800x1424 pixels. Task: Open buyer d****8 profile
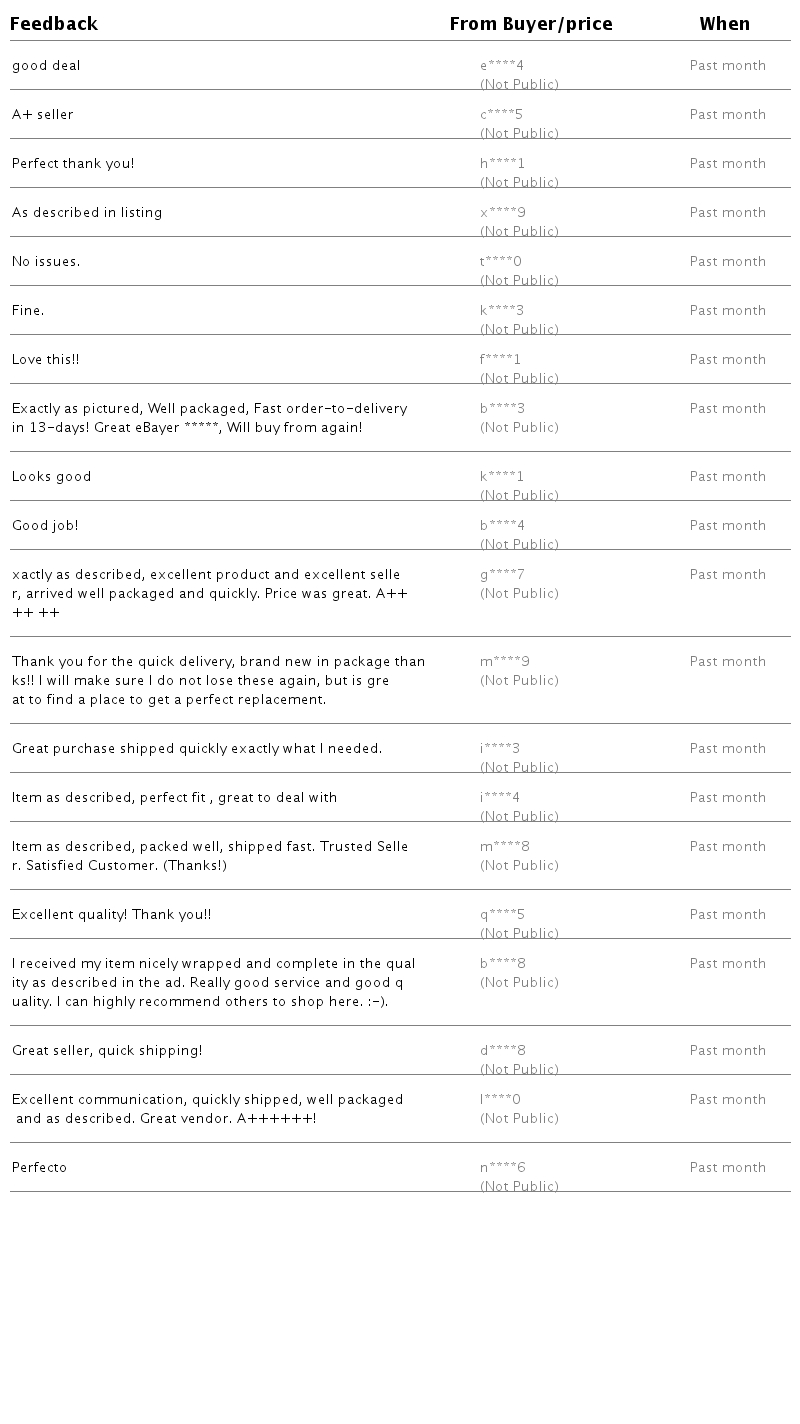tap(503, 1051)
